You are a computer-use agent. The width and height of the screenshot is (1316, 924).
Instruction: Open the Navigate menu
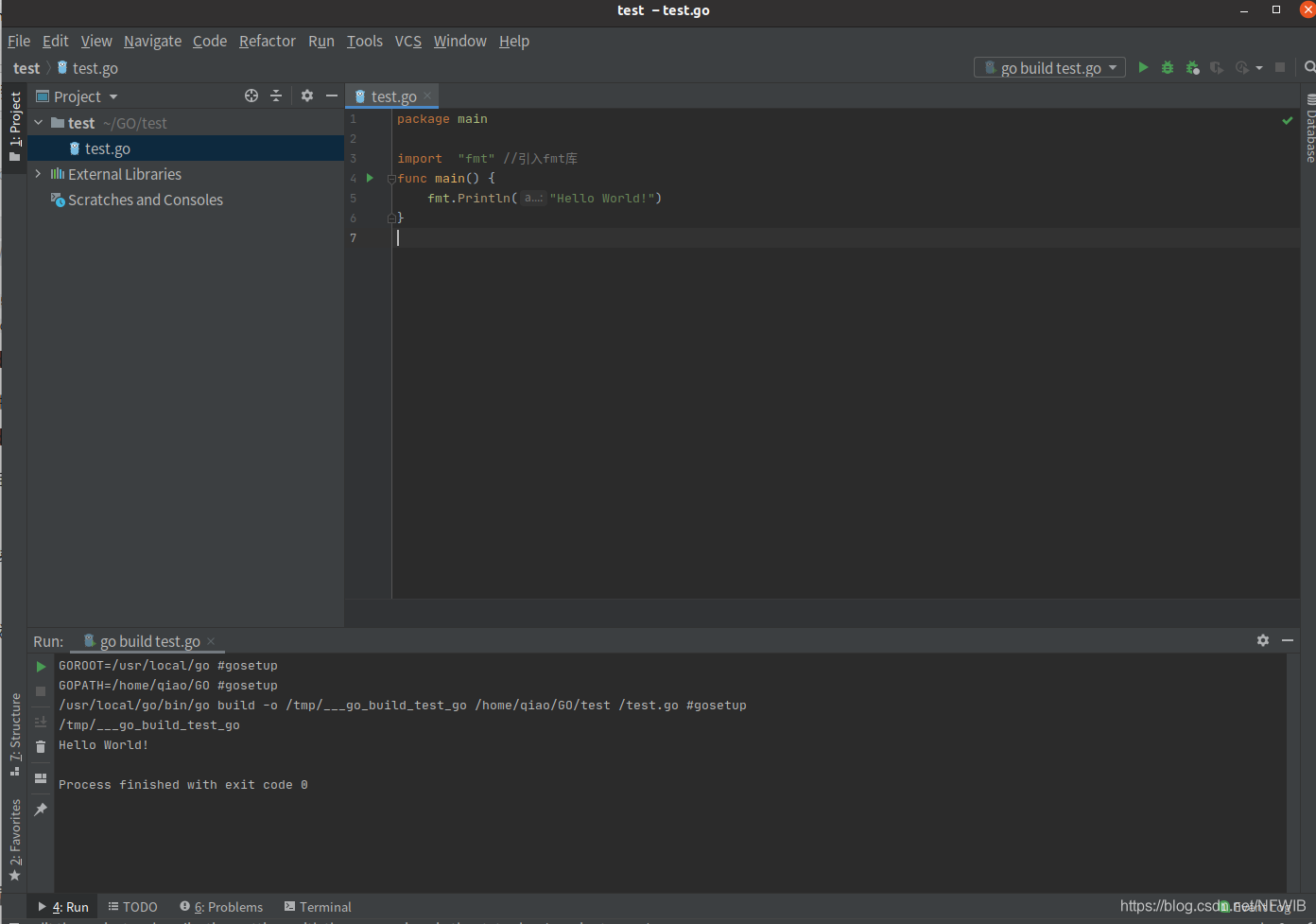152,41
